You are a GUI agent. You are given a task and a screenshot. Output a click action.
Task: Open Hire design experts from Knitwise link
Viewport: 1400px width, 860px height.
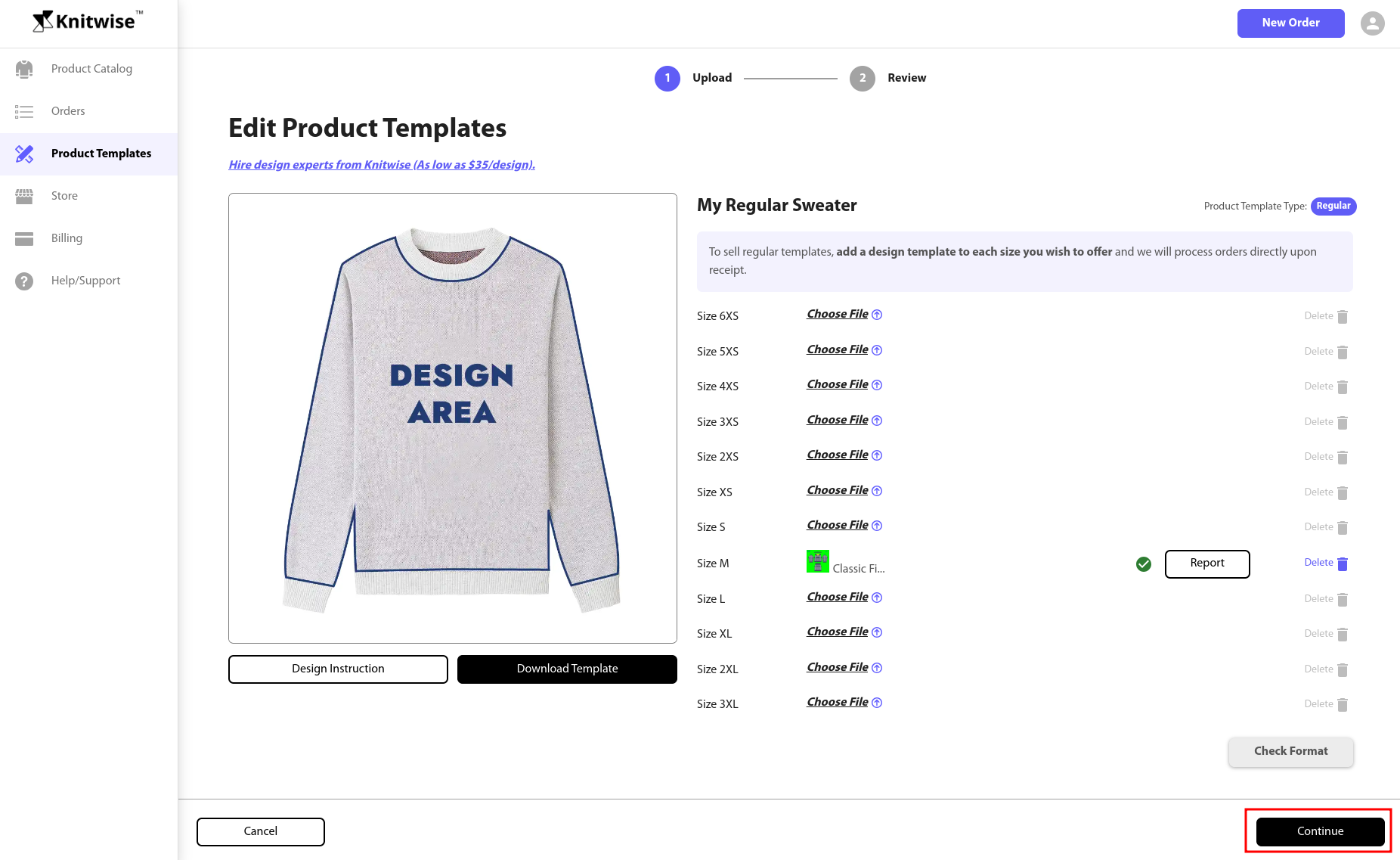coord(382,165)
